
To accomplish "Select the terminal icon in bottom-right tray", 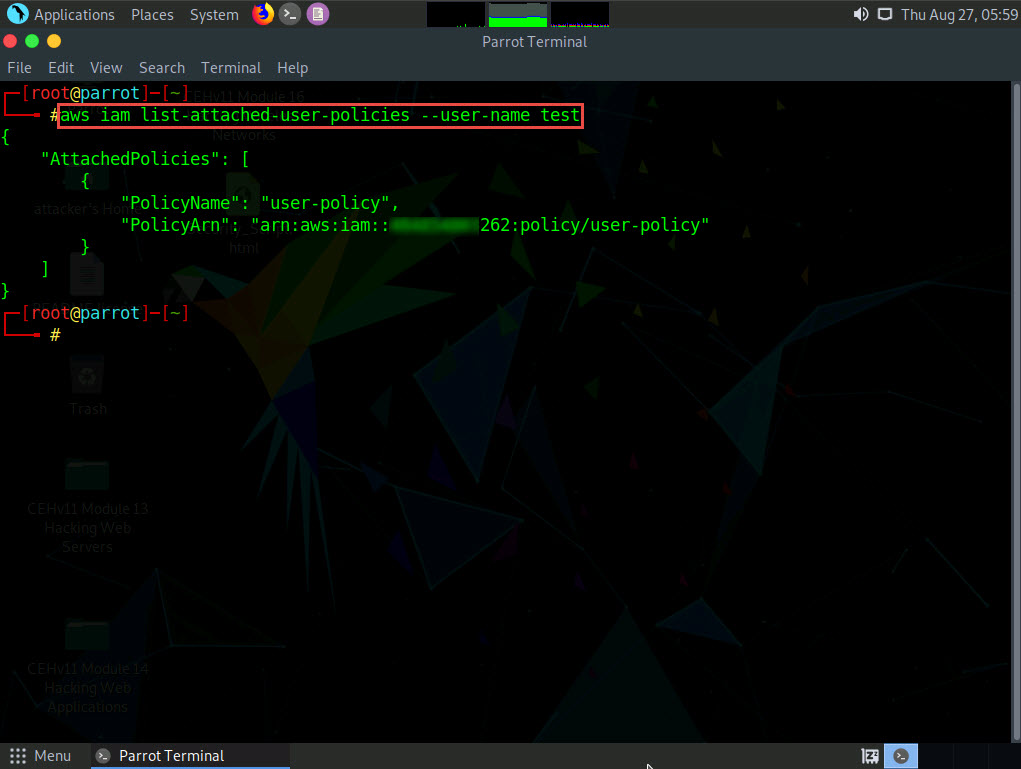I will point(902,756).
